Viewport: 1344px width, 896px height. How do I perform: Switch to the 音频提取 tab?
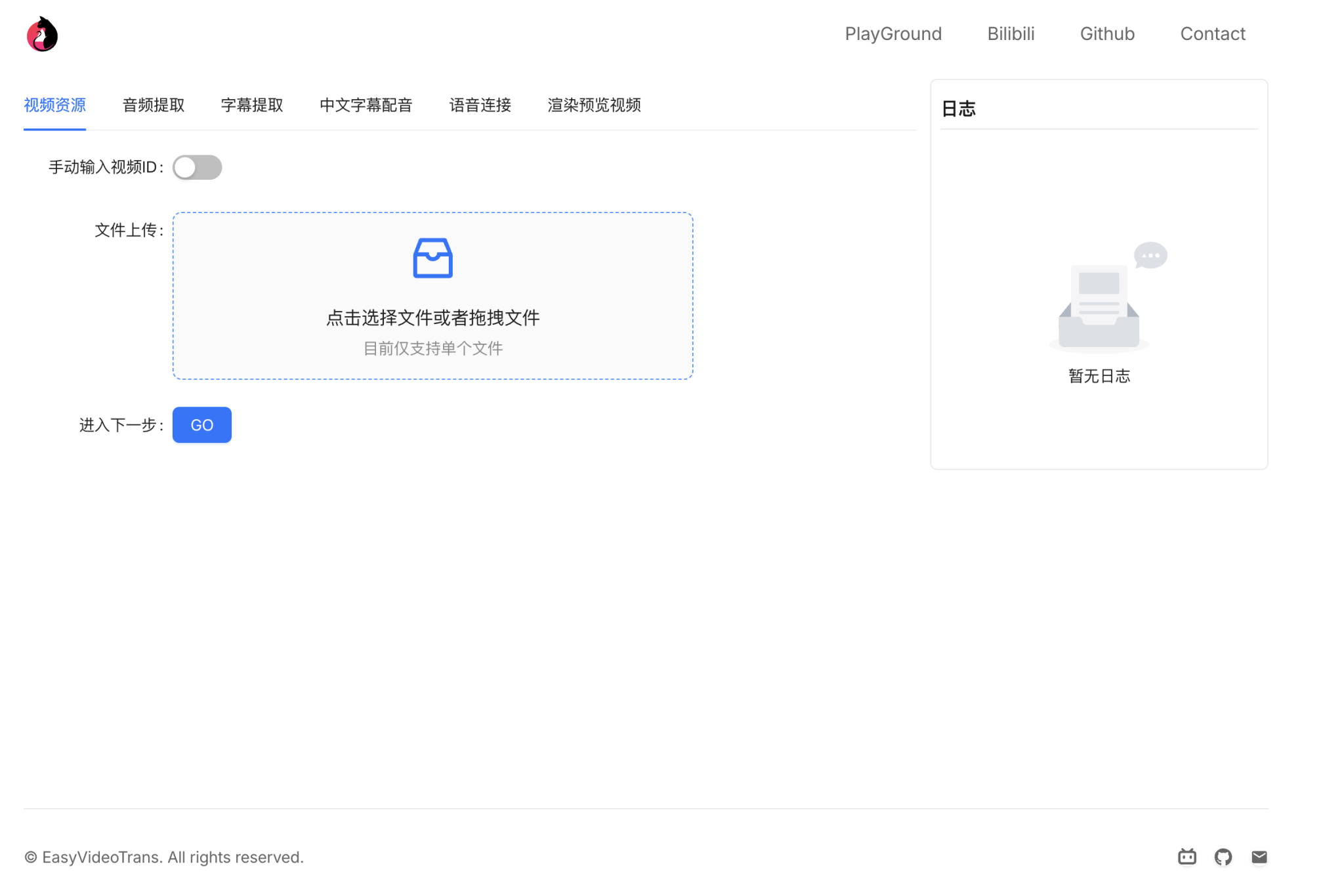click(x=153, y=105)
